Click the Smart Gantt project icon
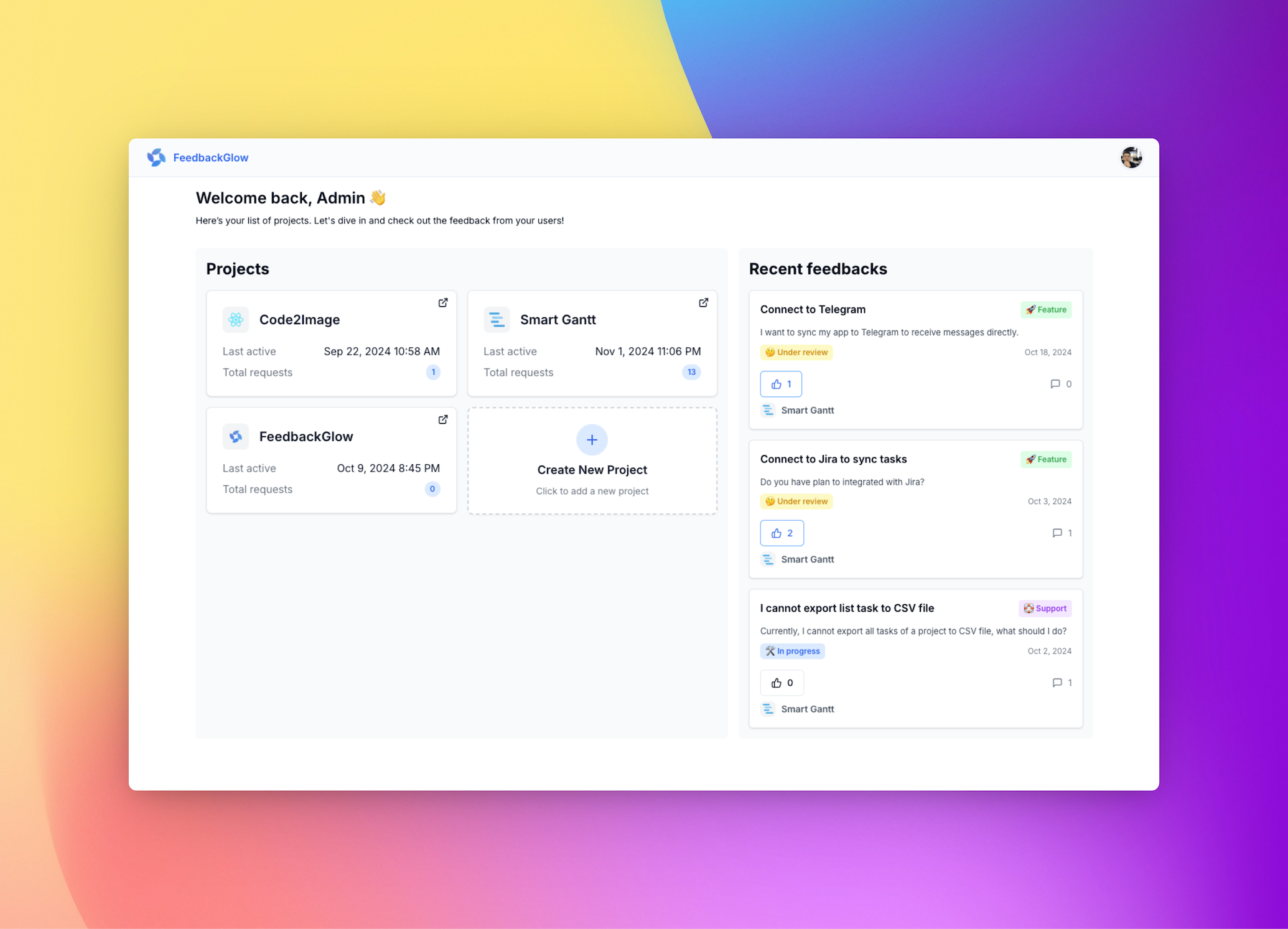1288x929 pixels. click(497, 320)
